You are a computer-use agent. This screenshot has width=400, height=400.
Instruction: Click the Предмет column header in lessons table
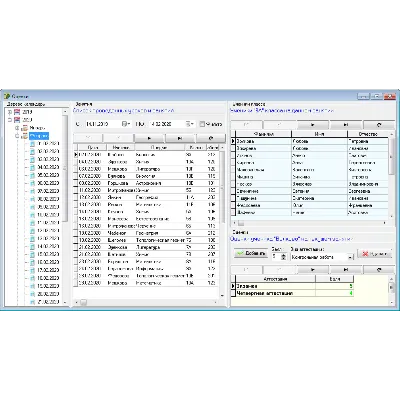tap(159, 147)
